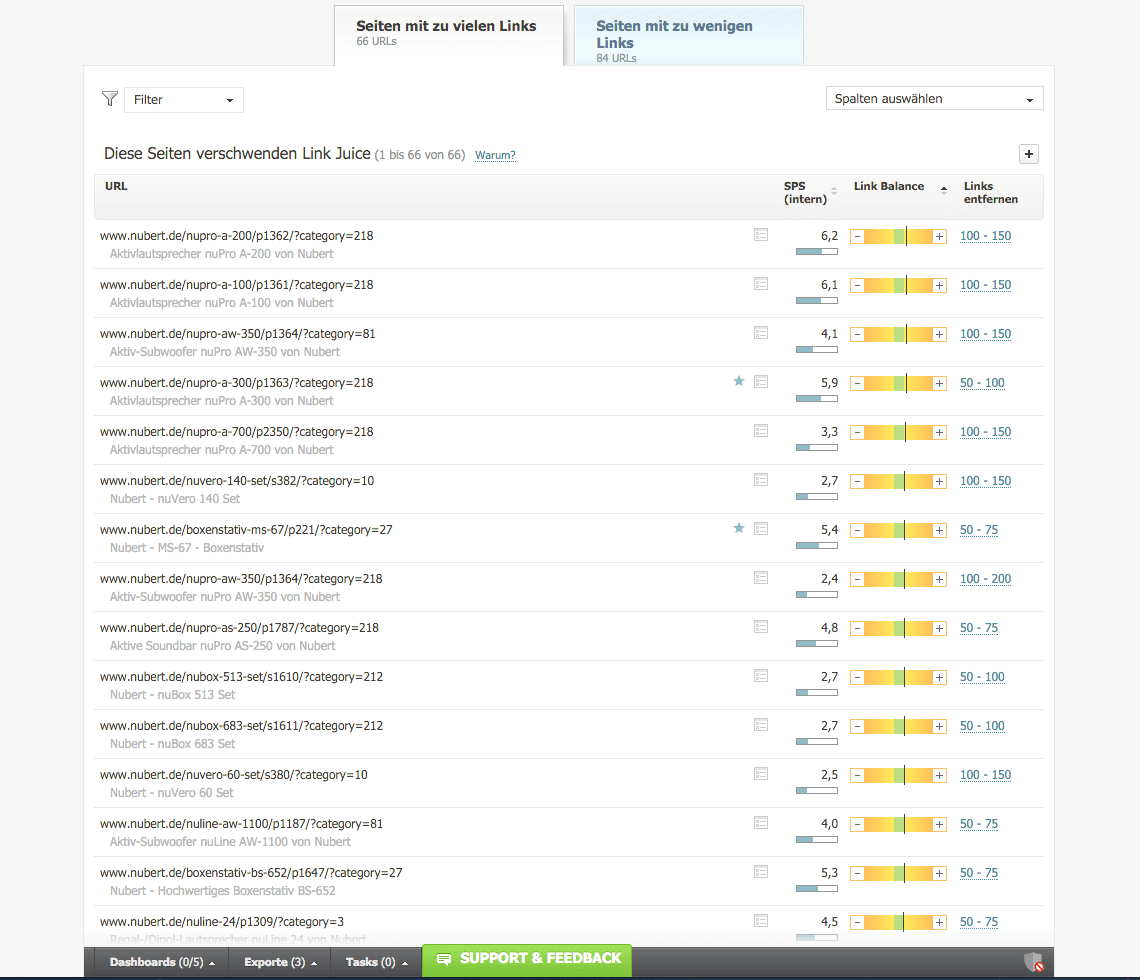Image resolution: width=1140 pixels, height=980 pixels.
Task: Open details icon for nupro-a-100 row
Action: [760, 284]
